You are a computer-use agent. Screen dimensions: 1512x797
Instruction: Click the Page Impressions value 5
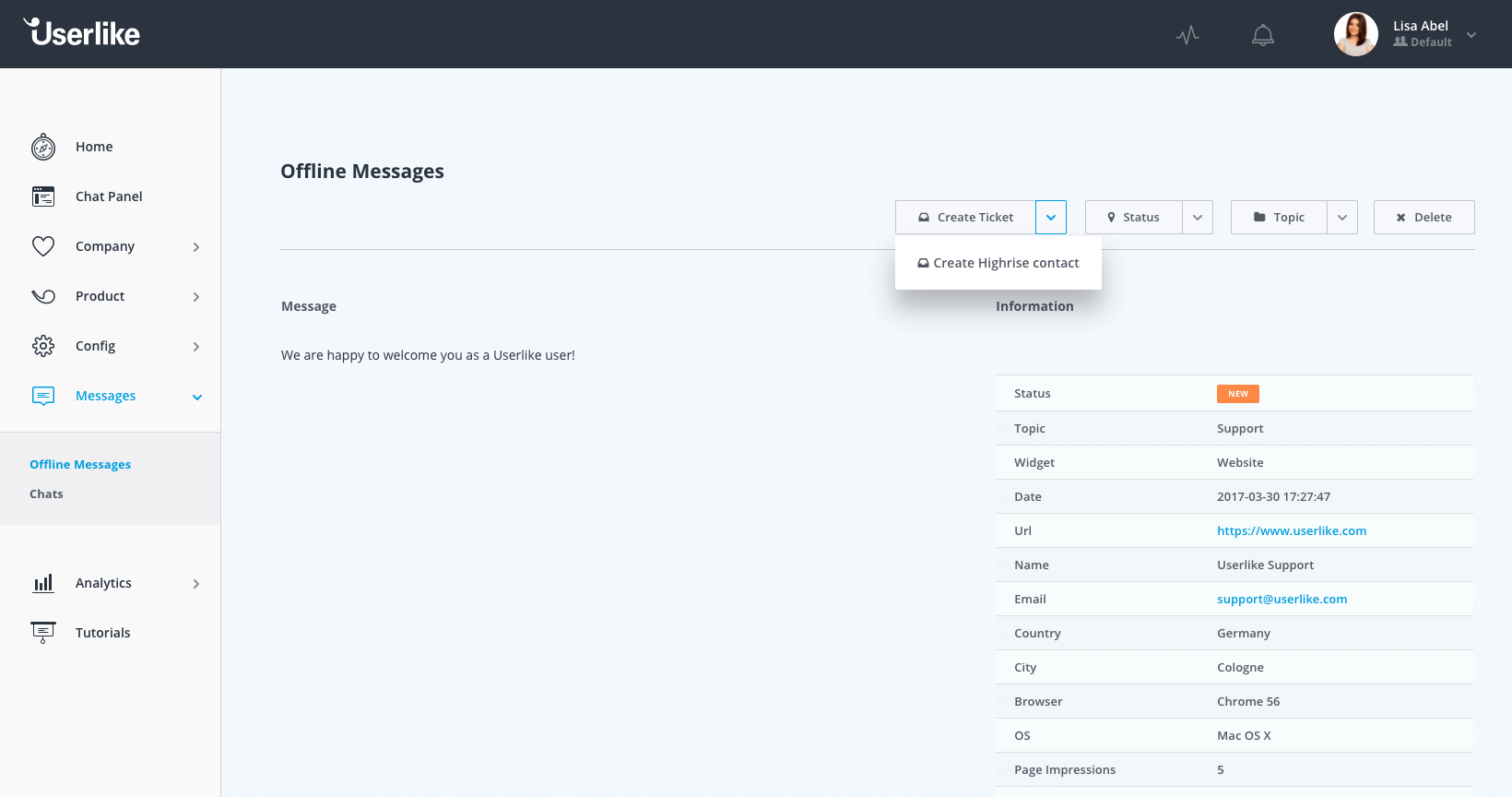[x=1221, y=769]
